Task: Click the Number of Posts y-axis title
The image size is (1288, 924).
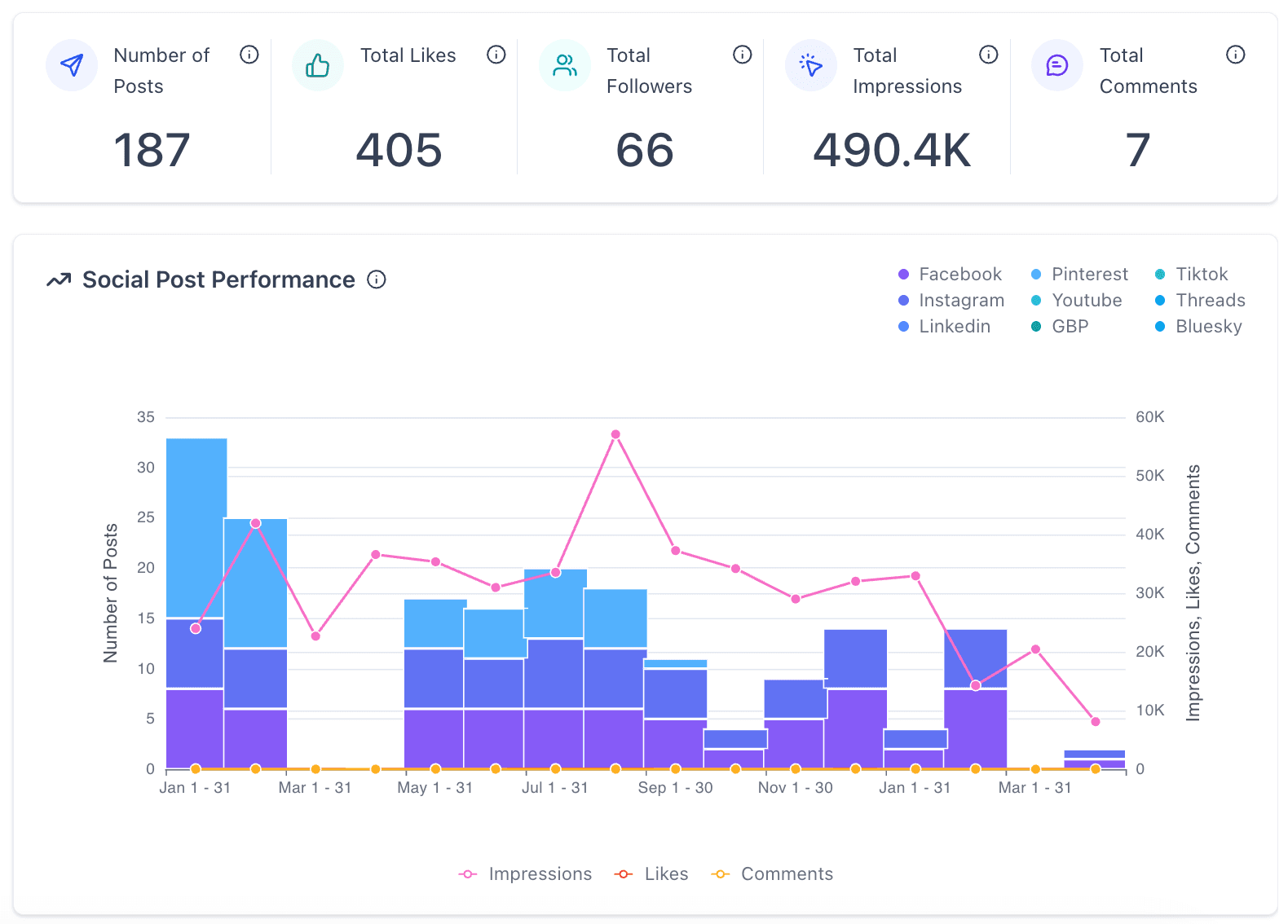Action: pos(111,593)
